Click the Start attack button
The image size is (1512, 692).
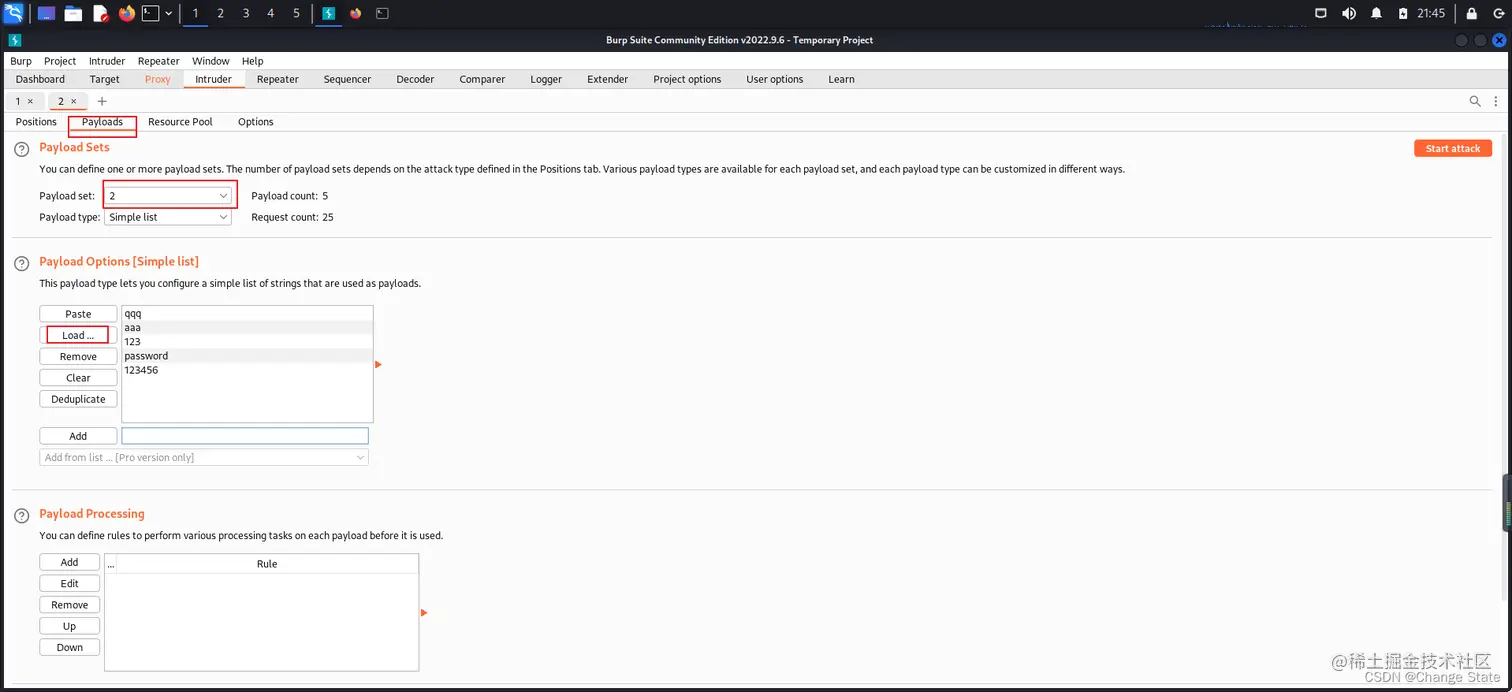tap(1453, 148)
